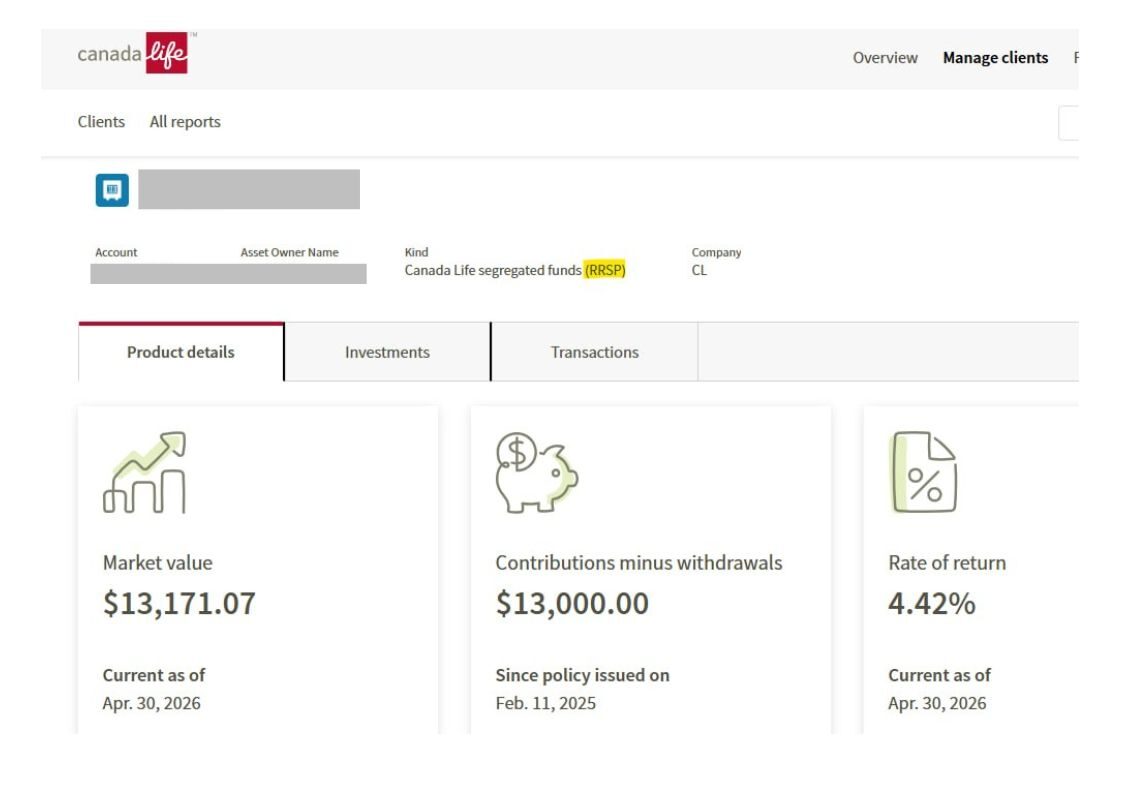Screen dimensions: 1136x794
Task: Open the All reports link
Action: [185, 122]
